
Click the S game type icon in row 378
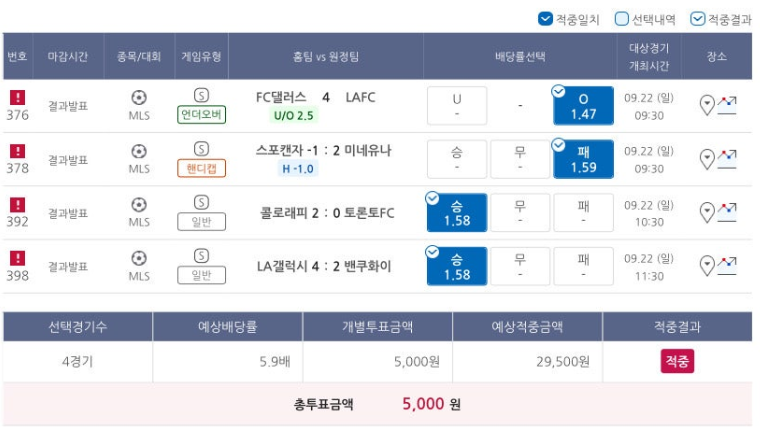tap(201, 149)
